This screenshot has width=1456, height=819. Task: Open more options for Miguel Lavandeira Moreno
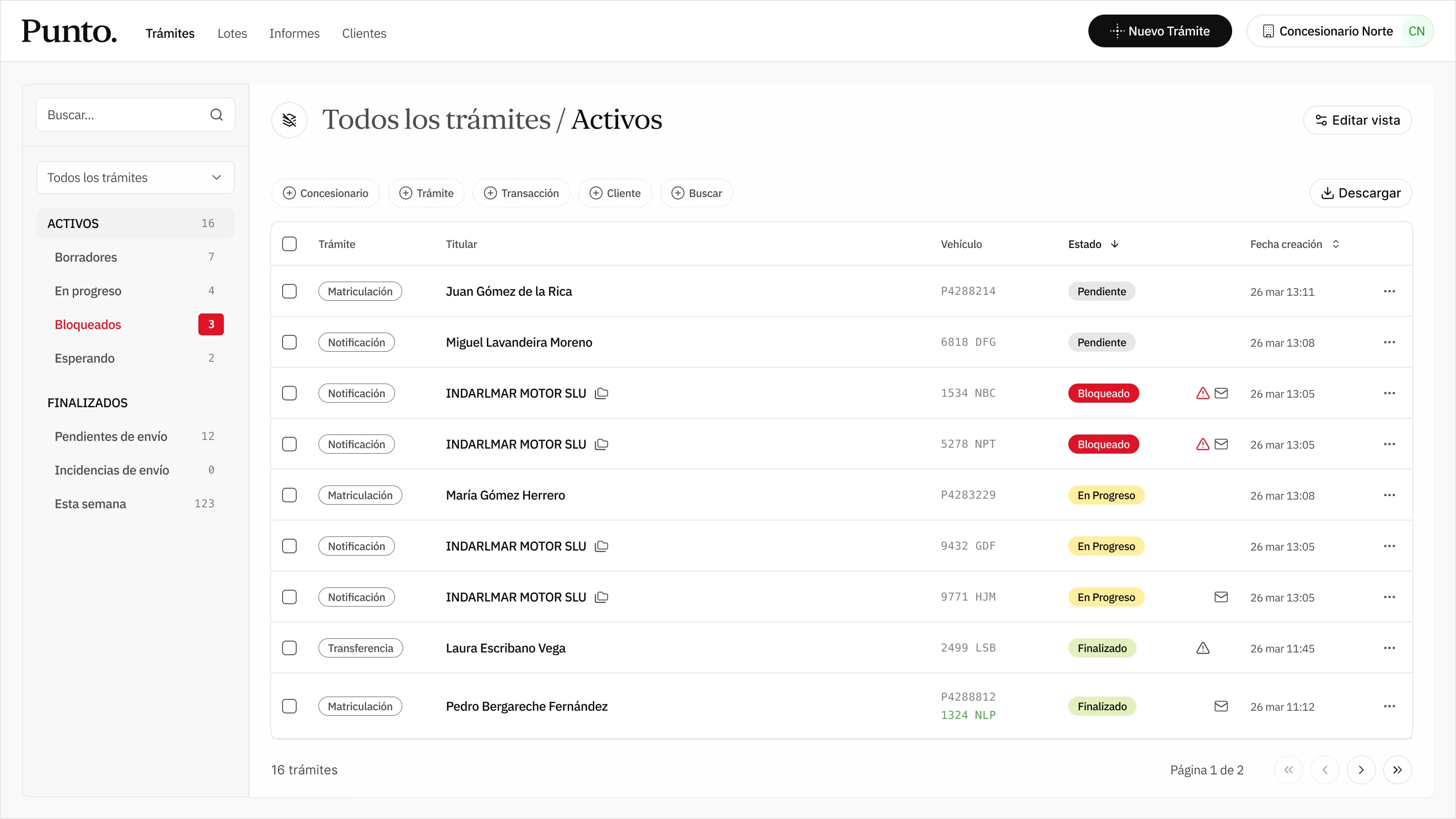(1389, 342)
